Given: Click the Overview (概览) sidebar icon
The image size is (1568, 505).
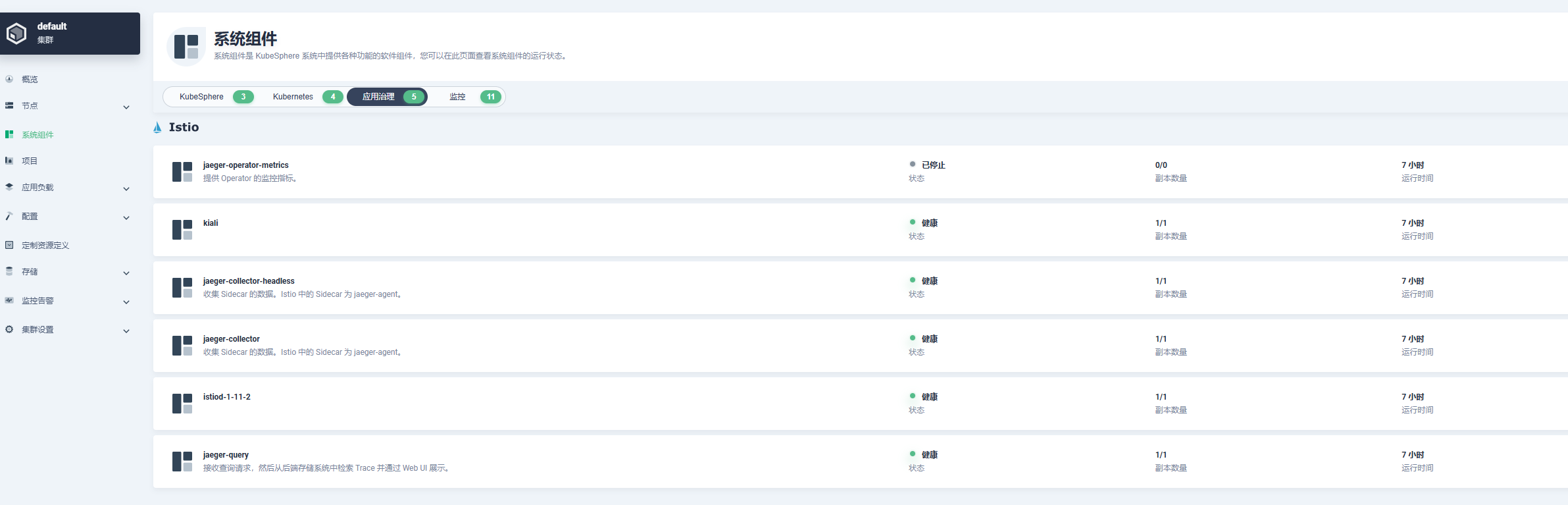Looking at the screenshot, I should (x=9, y=79).
